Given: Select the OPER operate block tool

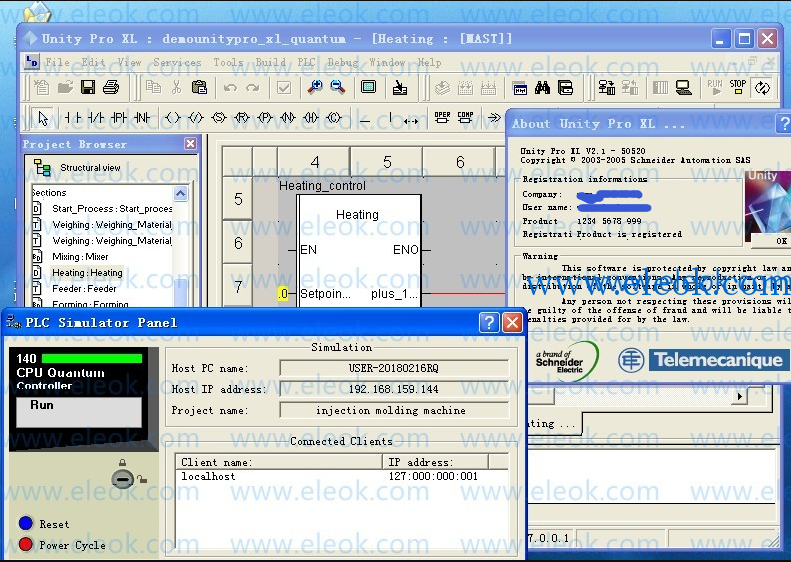Looking at the screenshot, I should (x=442, y=118).
